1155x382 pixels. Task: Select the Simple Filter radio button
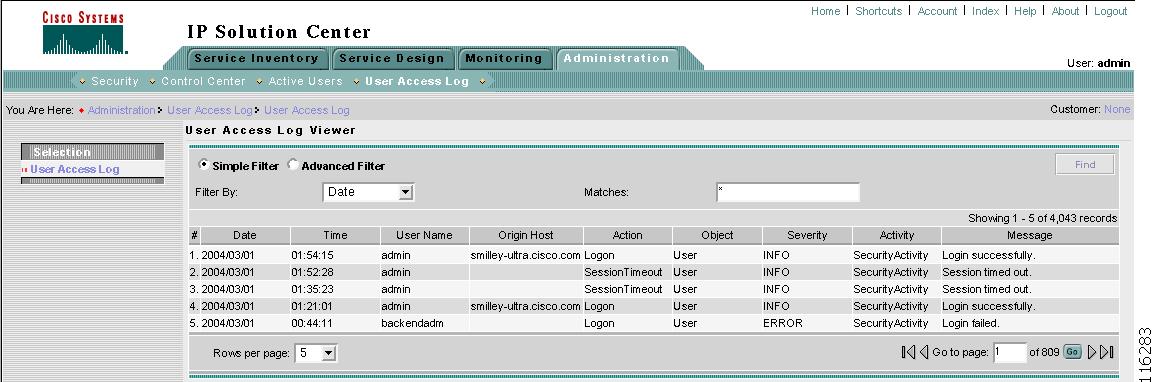203,165
